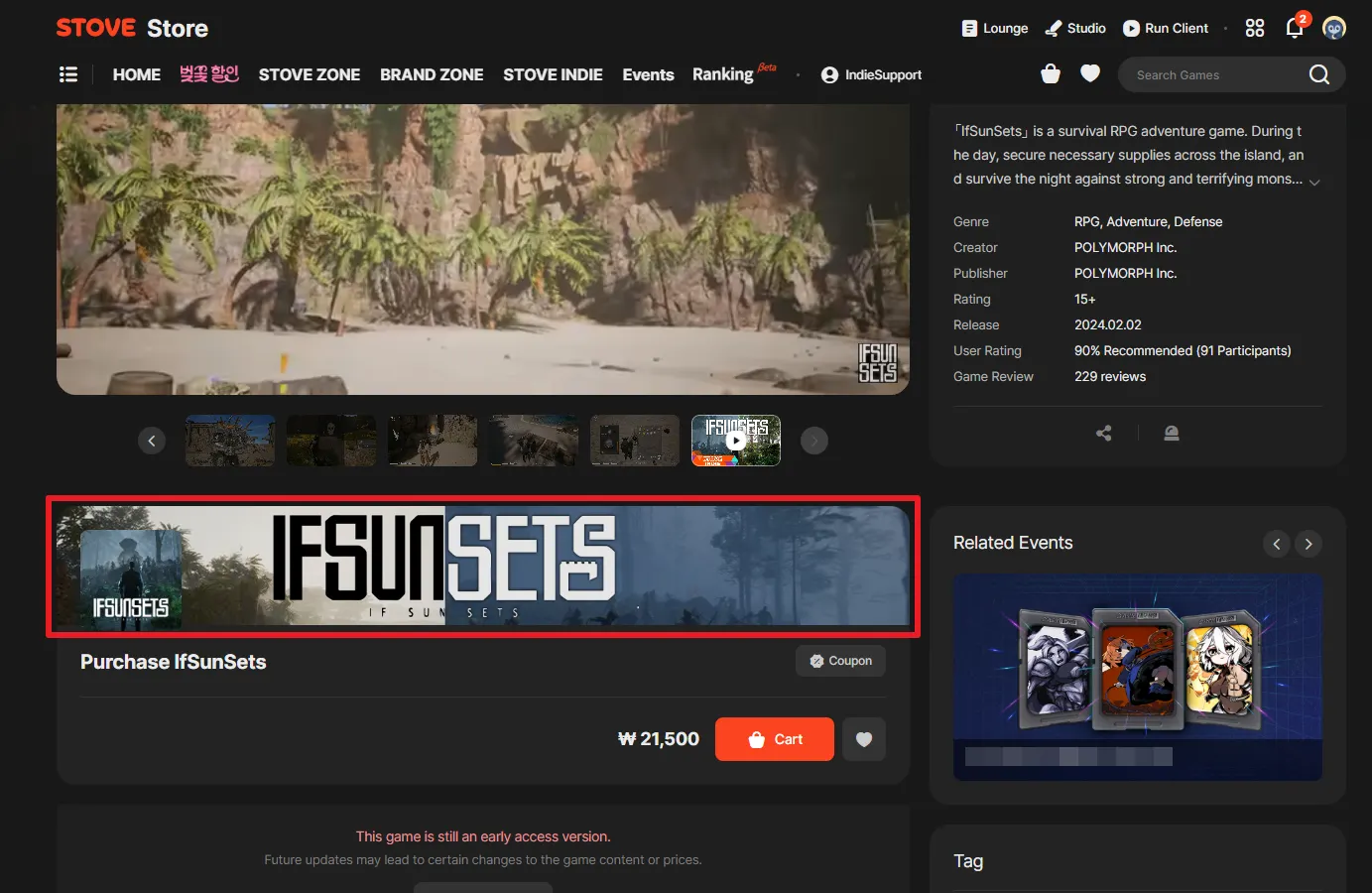Select the video thumbnail with play icon
This screenshot has height=893, width=1372.
(x=736, y=441)
